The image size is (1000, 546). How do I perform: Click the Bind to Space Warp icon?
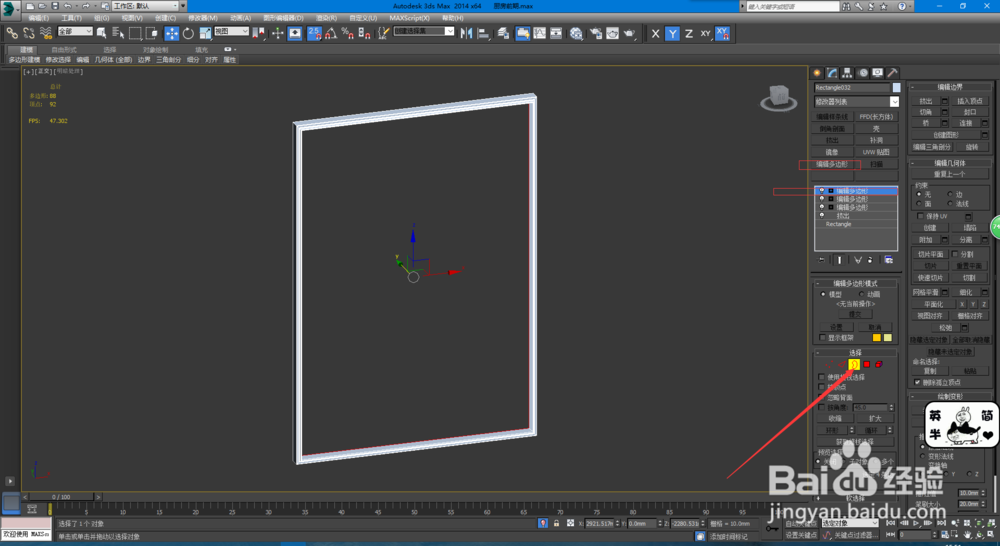click(45, 33)
